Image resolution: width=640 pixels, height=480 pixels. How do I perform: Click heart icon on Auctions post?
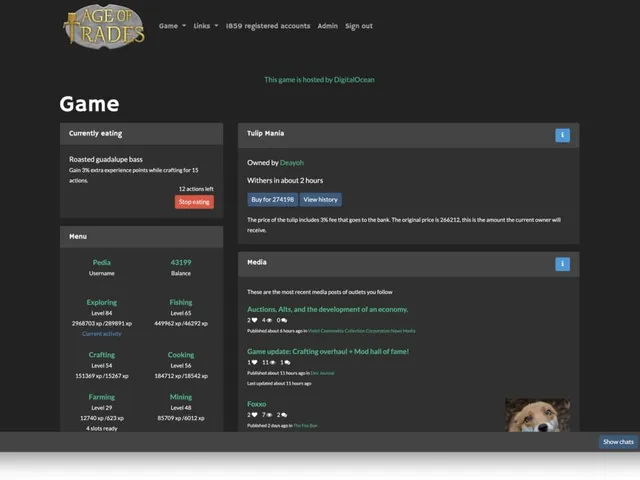(254, 320)
